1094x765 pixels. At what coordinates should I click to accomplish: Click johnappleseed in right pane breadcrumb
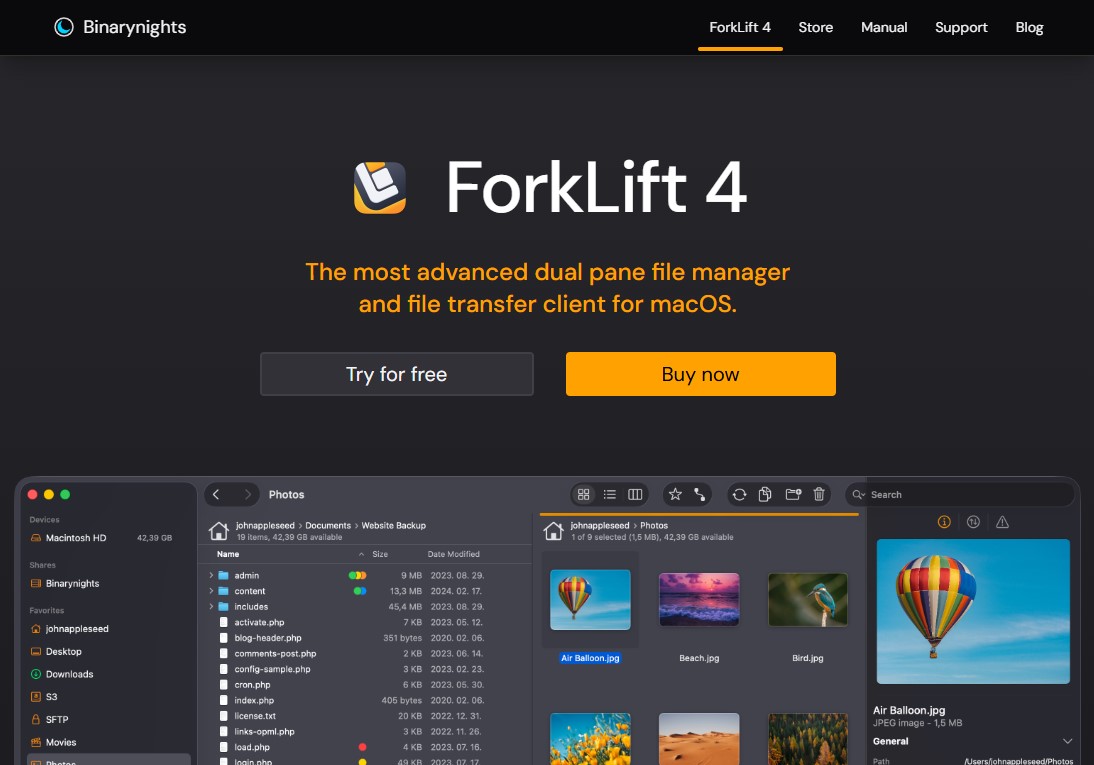[x=600, y=526]
